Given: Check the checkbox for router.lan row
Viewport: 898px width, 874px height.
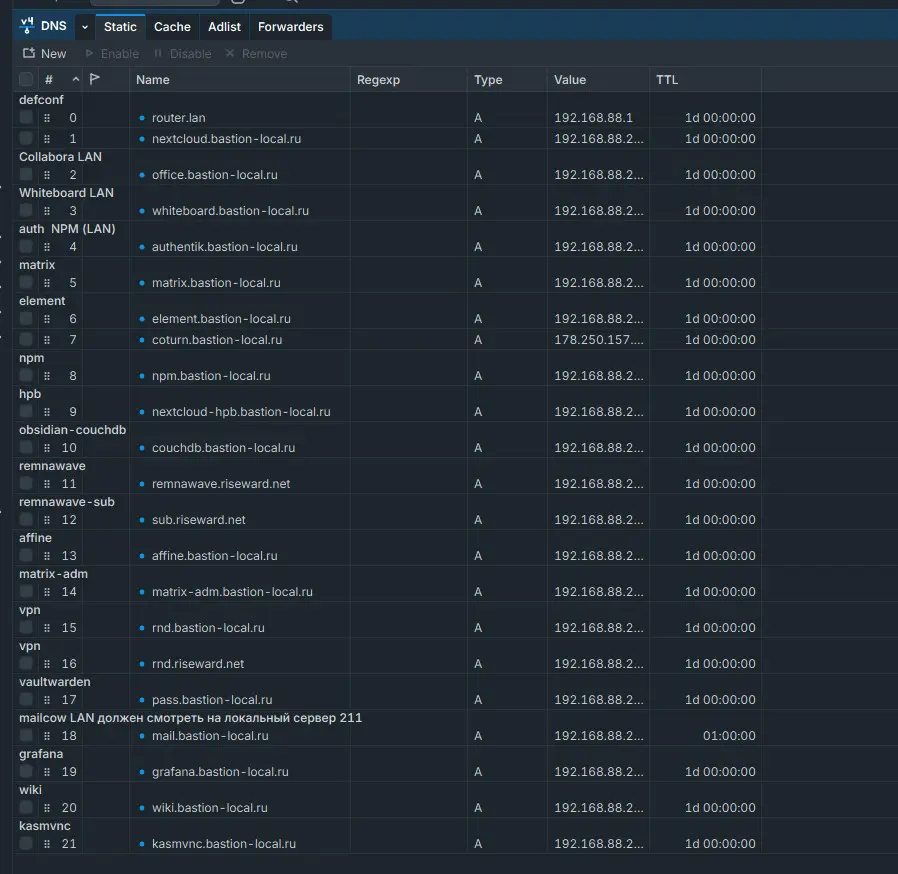Looking at the screenshot, I should [x=26, y=117].
